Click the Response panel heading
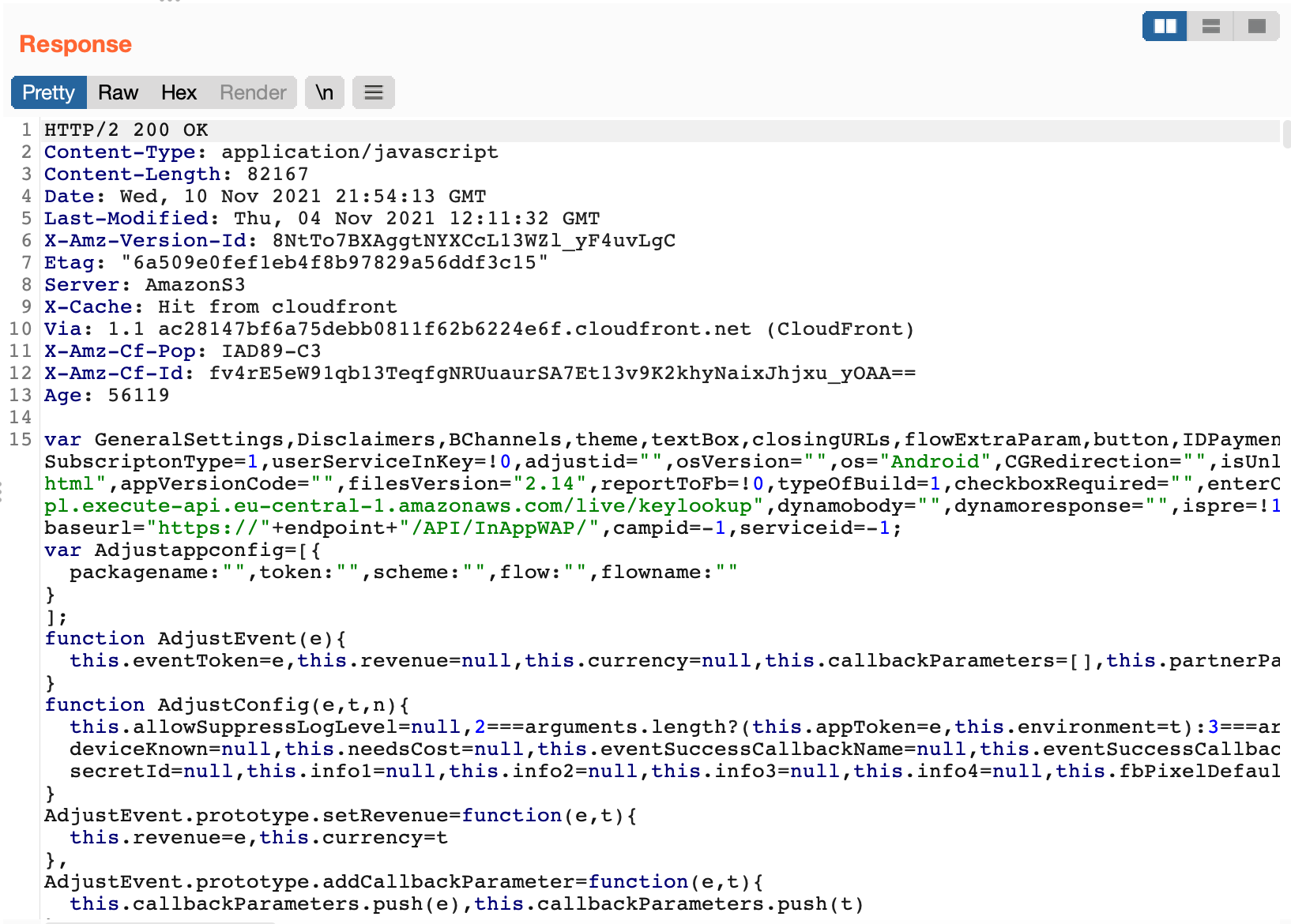This screenshot has height=924, width=1291. pyautogui.click(x=75, y=44)
